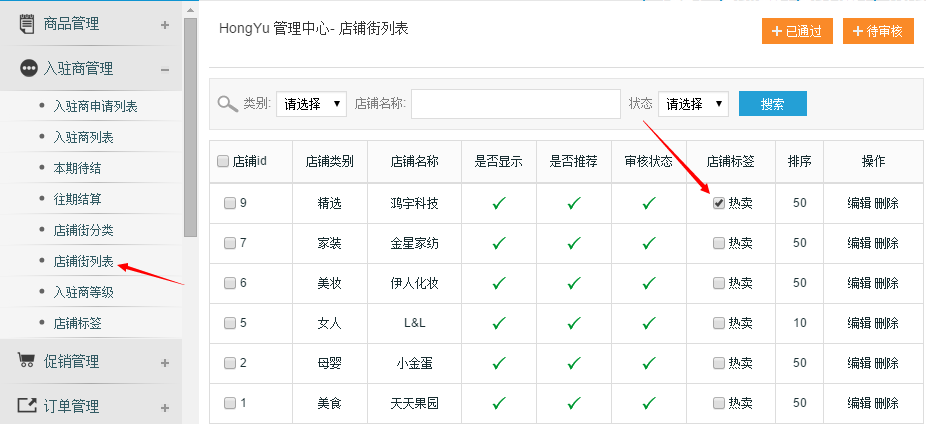
Task: Click the 促销管理 shopping cart icon
Action: [27, 360]
